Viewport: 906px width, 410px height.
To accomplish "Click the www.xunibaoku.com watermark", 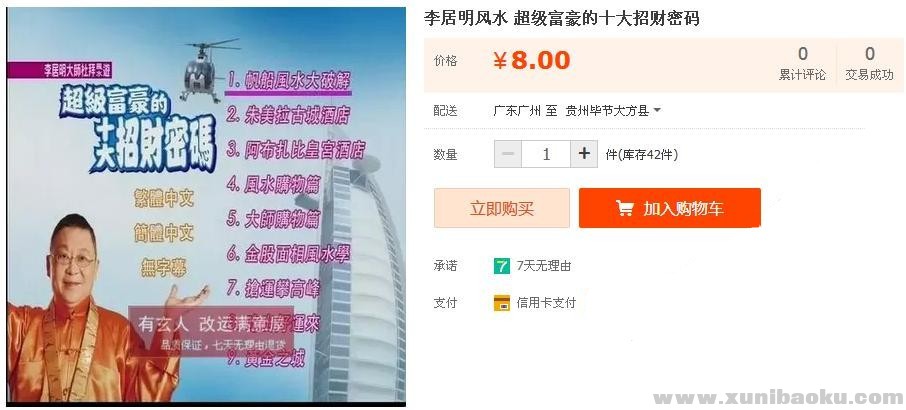I will point(778,397).
